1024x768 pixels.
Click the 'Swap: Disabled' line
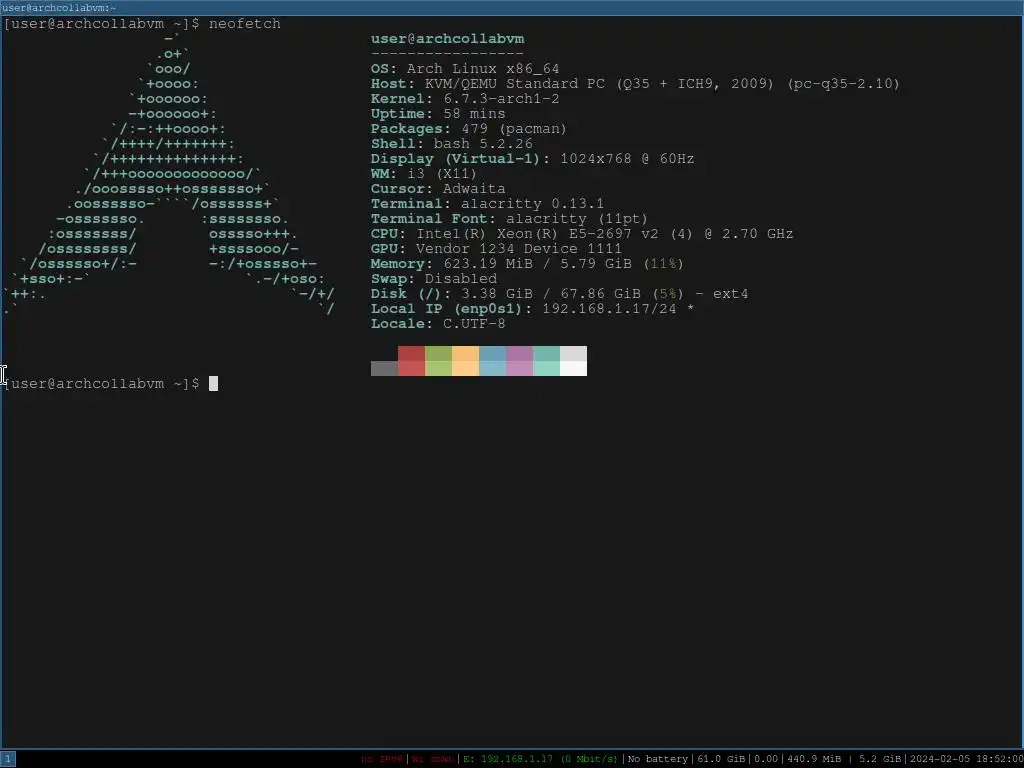coord(434,279)
